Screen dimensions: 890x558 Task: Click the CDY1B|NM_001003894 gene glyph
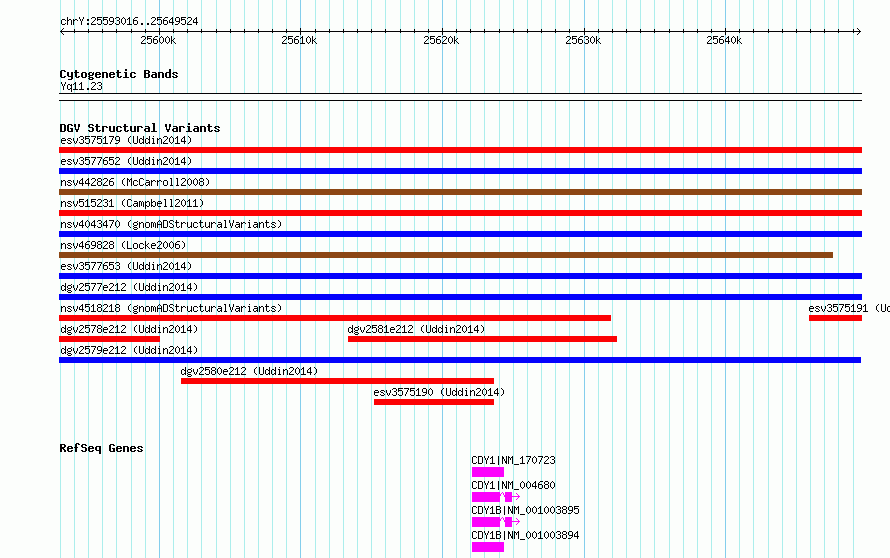[x=488, y=547]
